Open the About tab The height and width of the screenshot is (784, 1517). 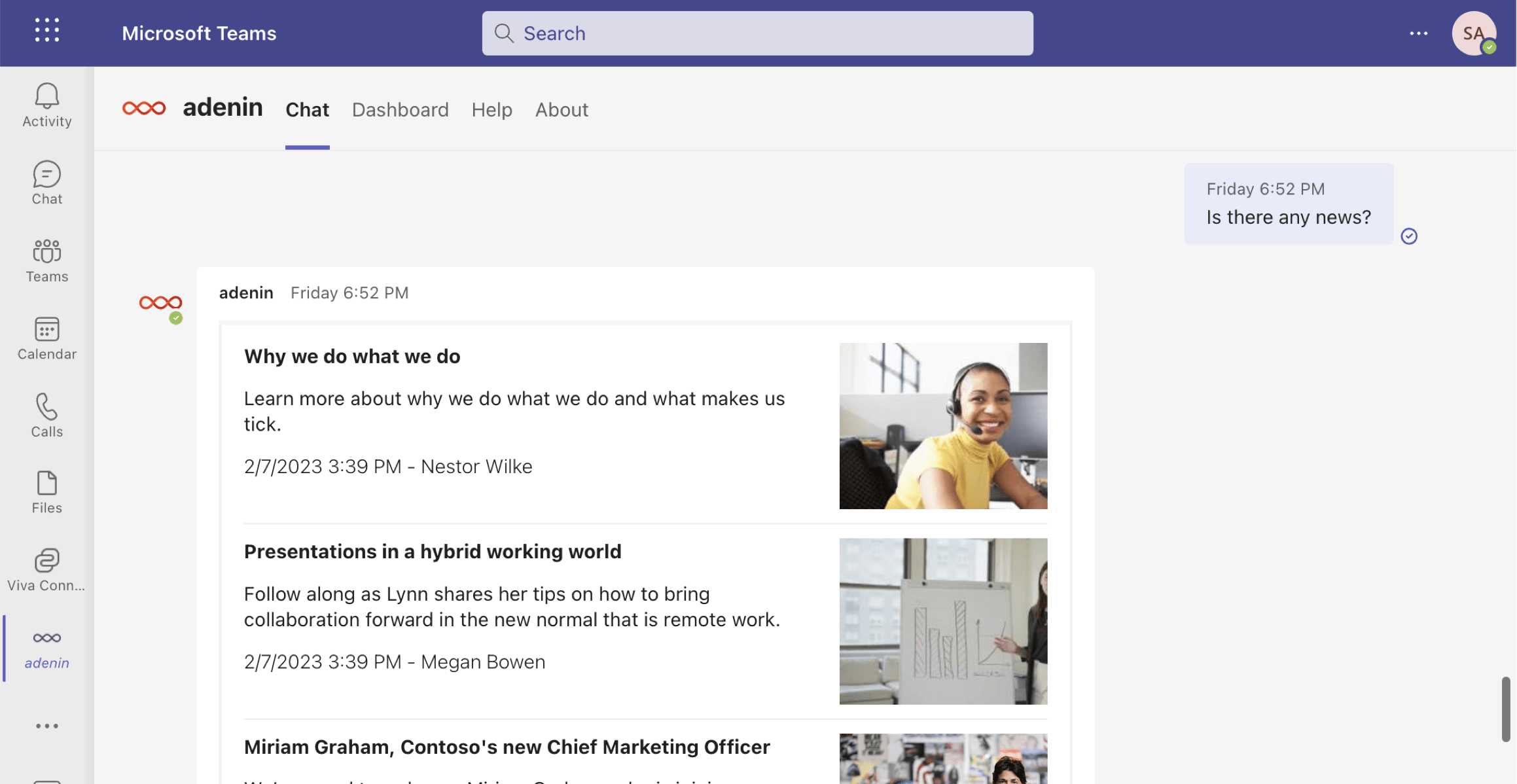[x=562, y=109]
